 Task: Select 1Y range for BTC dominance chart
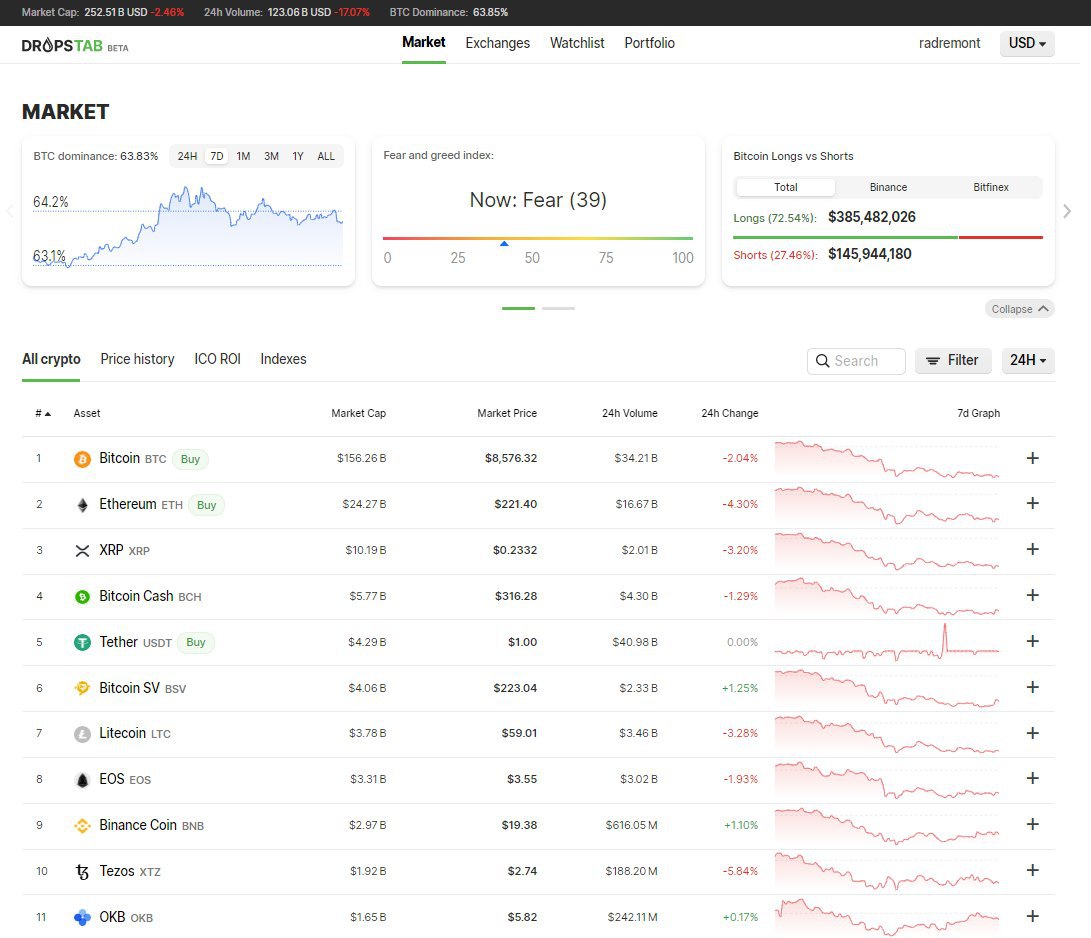[x=298, y=156]
